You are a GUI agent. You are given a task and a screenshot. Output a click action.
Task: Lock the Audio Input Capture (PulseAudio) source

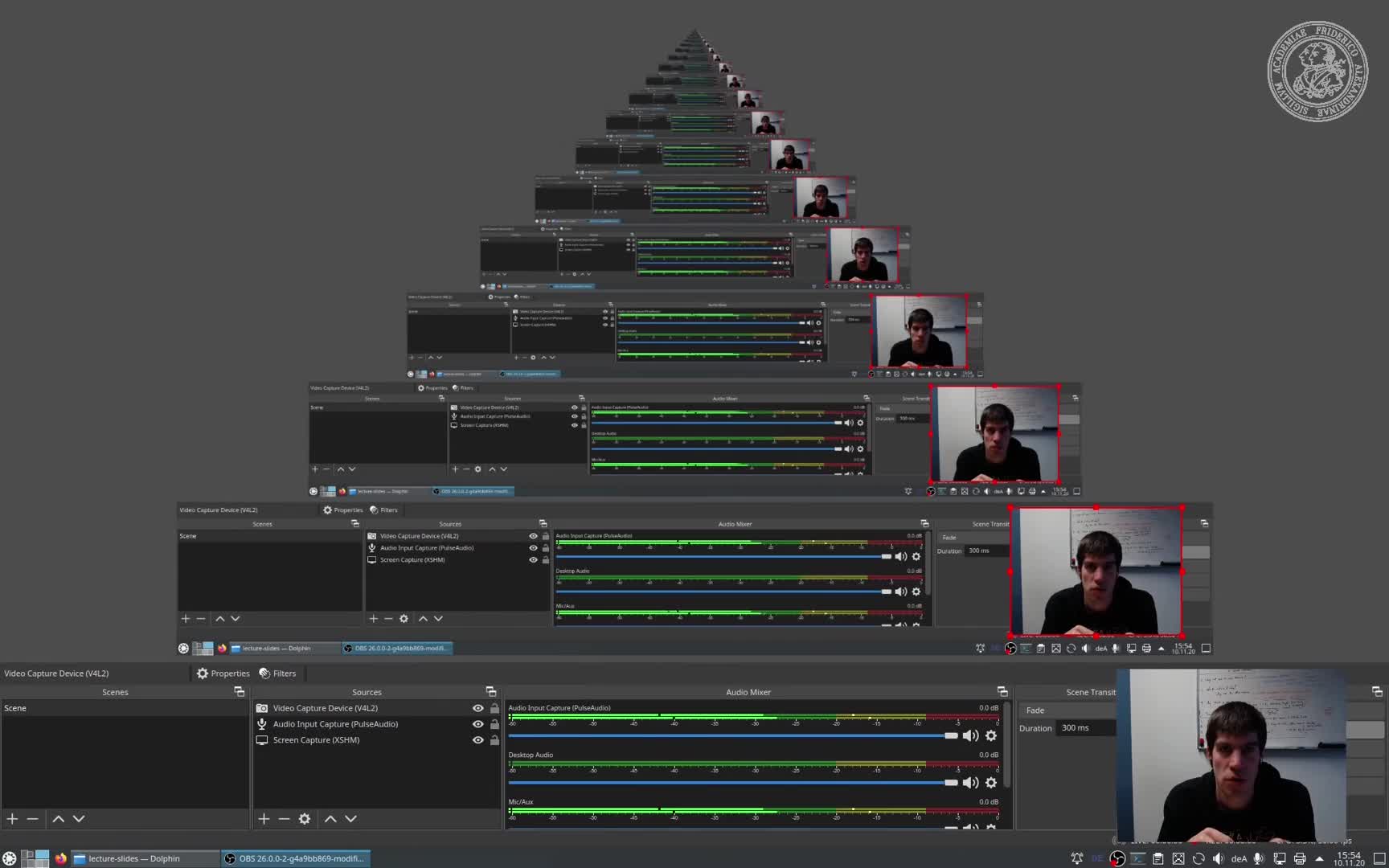[494, 724]
